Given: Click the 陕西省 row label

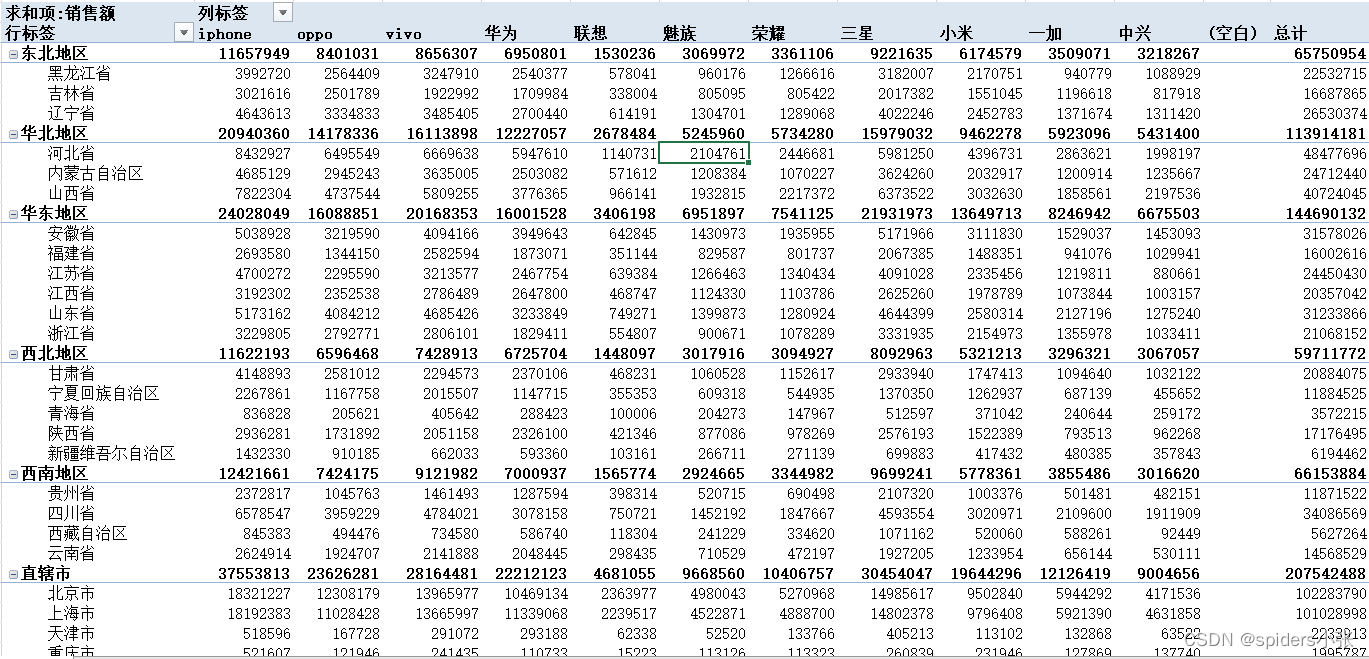Looking at the screenshot, I should [71, 433].
